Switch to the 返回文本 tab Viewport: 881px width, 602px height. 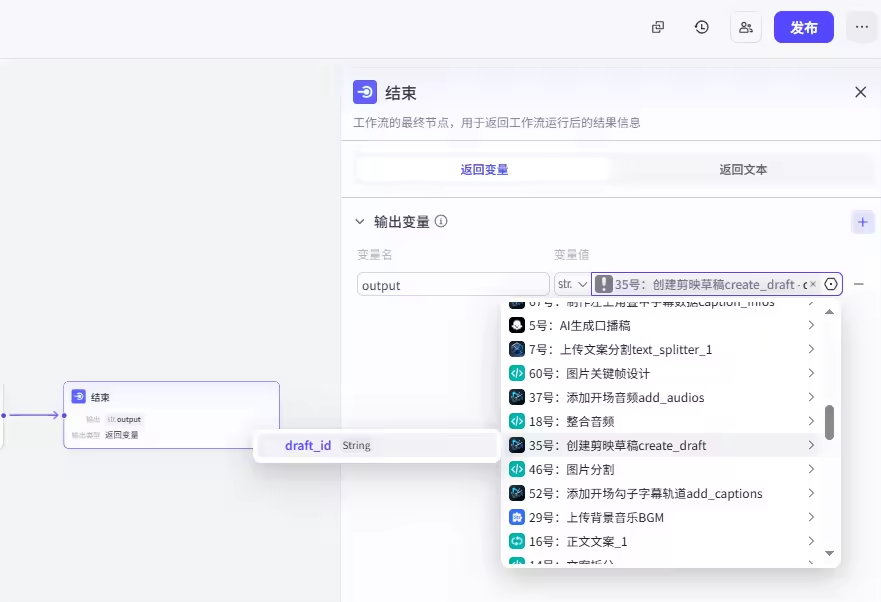pyautogui.click(x=745, y=169)
